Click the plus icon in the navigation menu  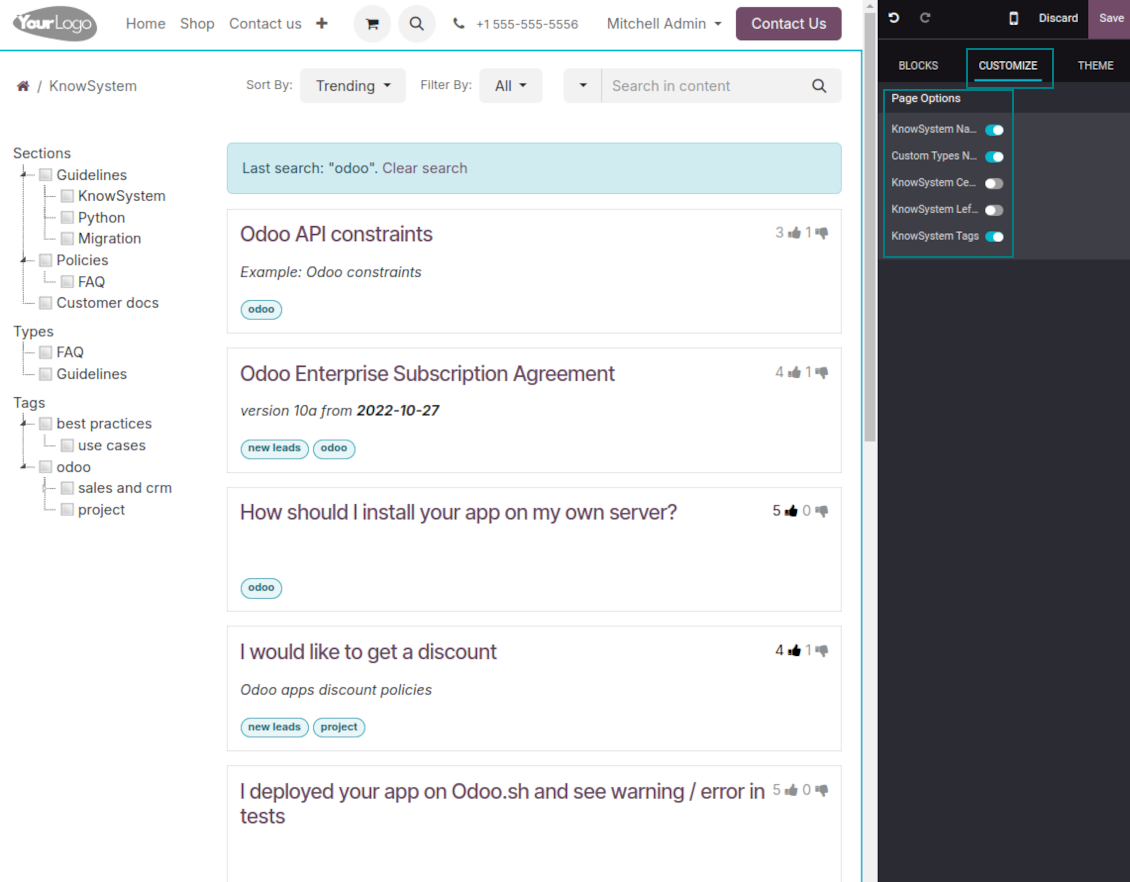click(321, 23)
